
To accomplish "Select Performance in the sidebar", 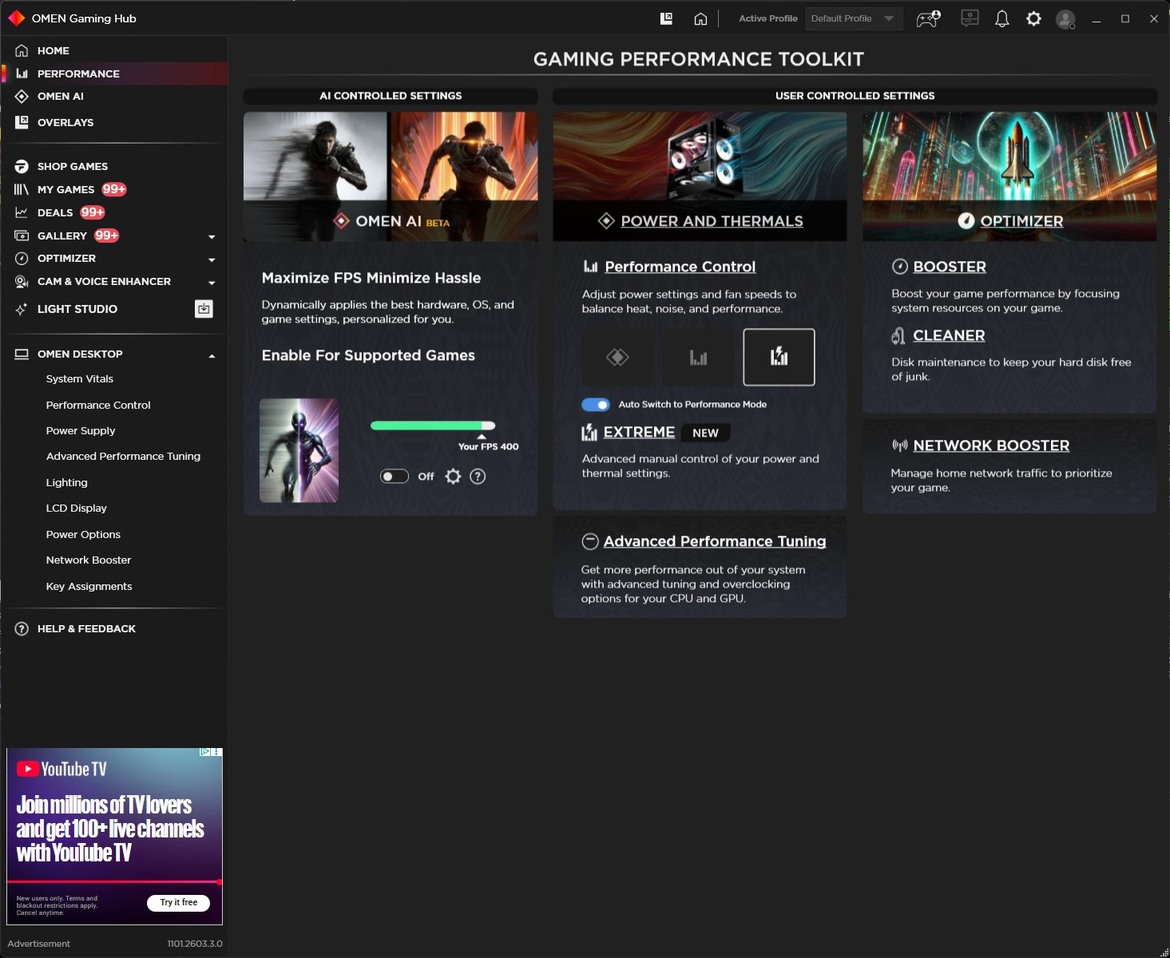I will (114, 73).
